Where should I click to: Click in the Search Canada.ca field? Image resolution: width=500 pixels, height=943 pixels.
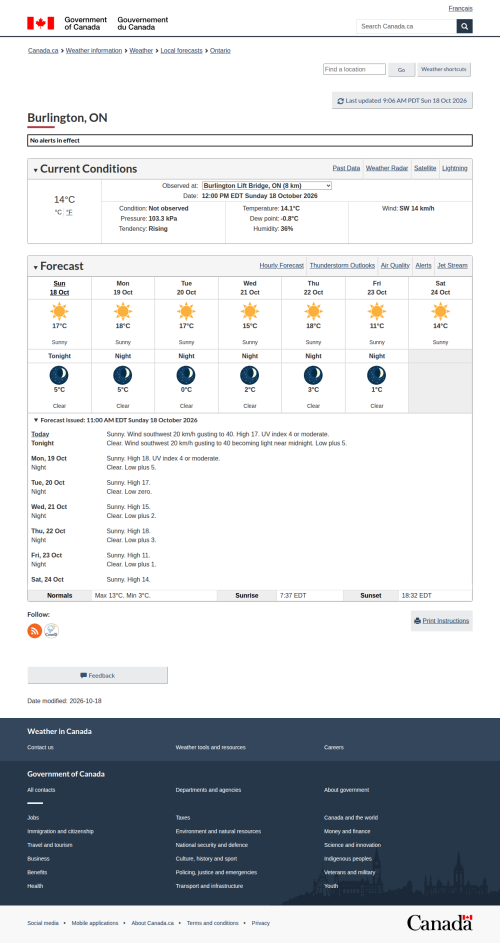click(x=406, y=26)
